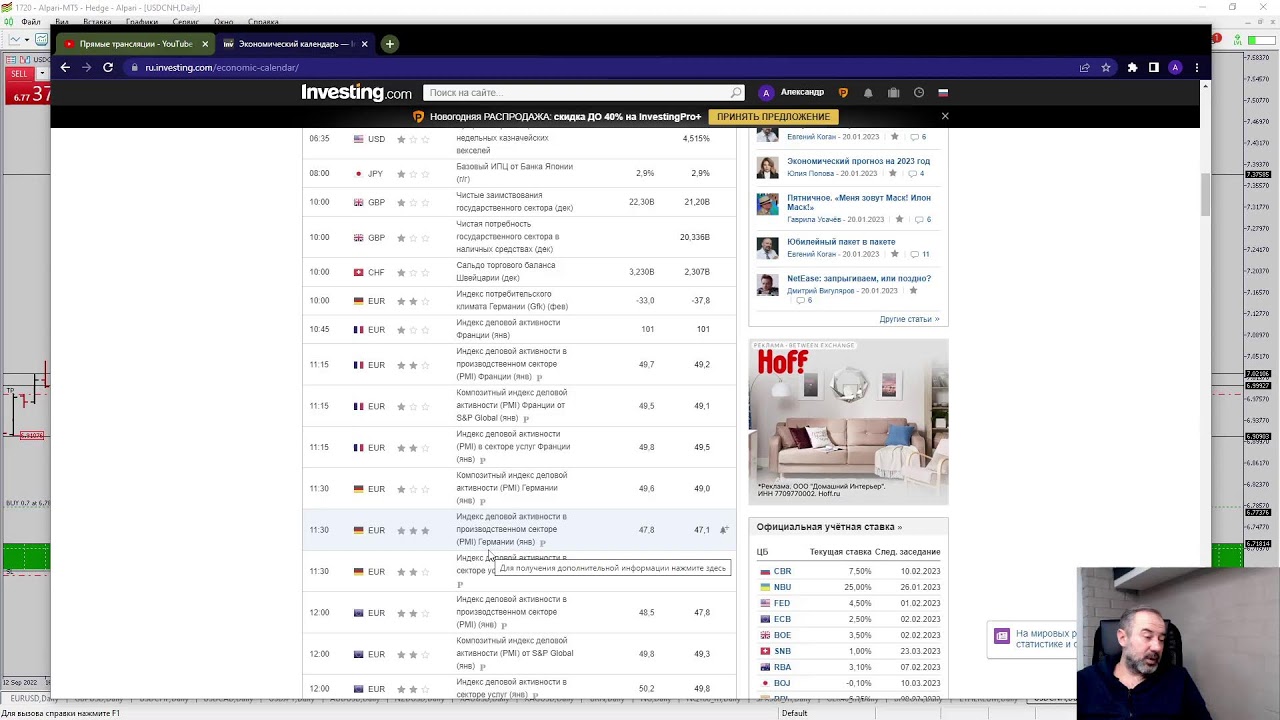Image resolution: width=1280 pixels, height=720 pixels.
Task: Open comments on Юбилейный пакет article (11)
Action: tap(918, 254)
